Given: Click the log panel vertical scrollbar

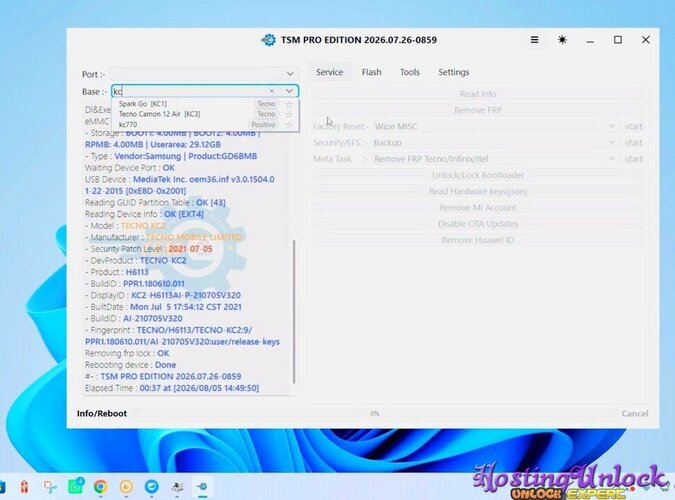Looking at the screenshot, I should tap(294, 312).
